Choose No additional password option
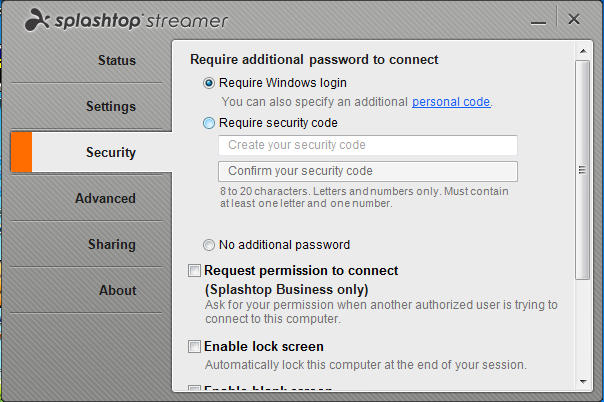Image resolution: width=604 pixels, height=402 pixels. point(209,245)
